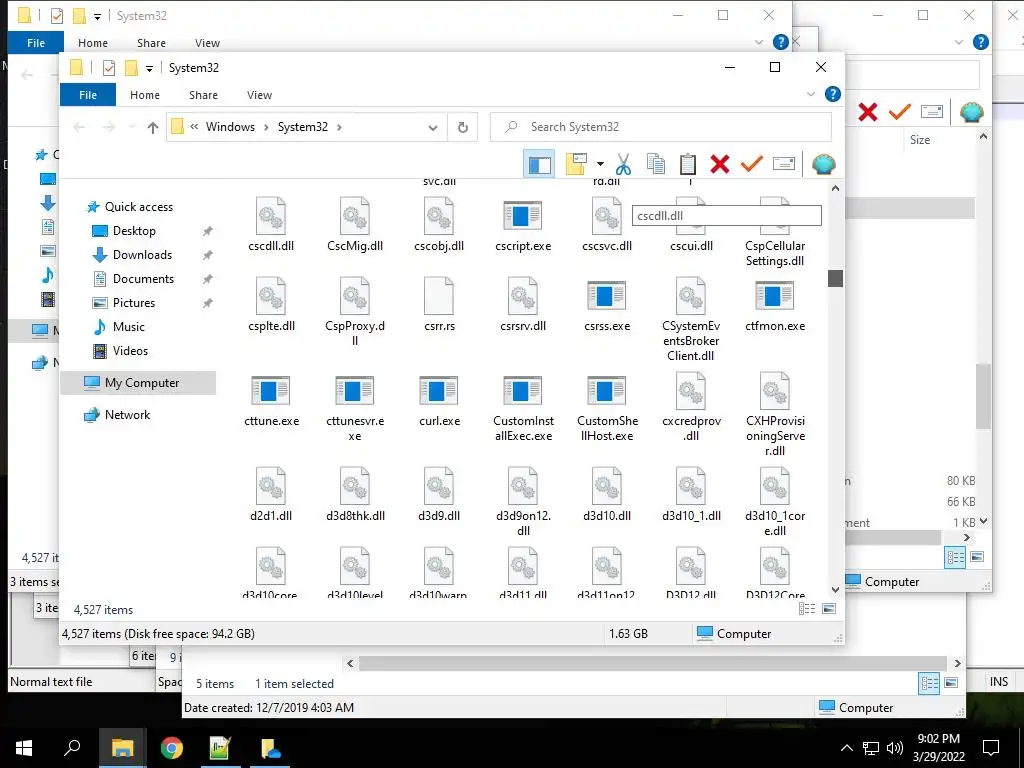Open Pictures in the navigation pane
This screenshot has height=768, width=1024.
coord(133,303)
